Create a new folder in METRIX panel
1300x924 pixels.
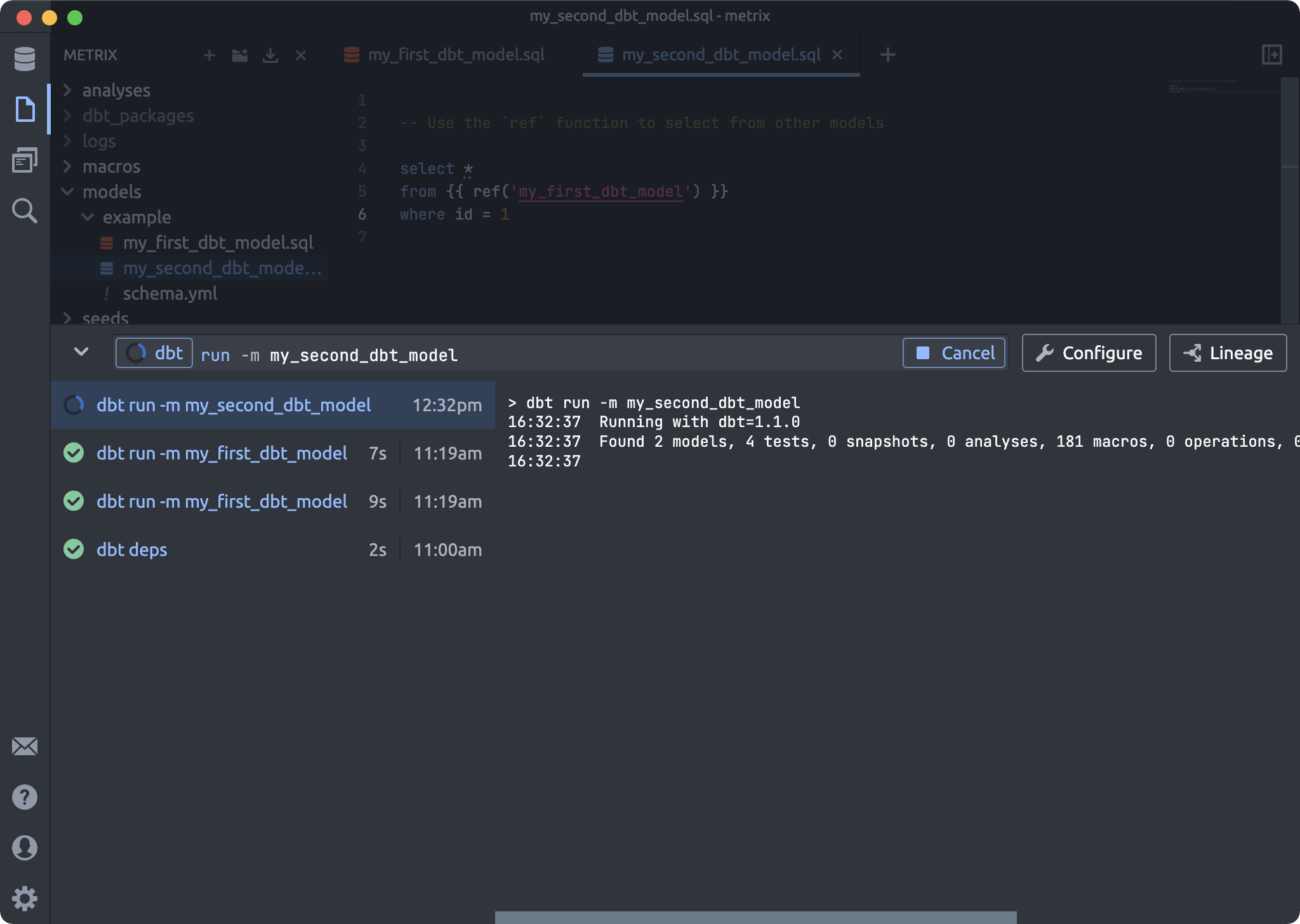click(x=240, y=56)
